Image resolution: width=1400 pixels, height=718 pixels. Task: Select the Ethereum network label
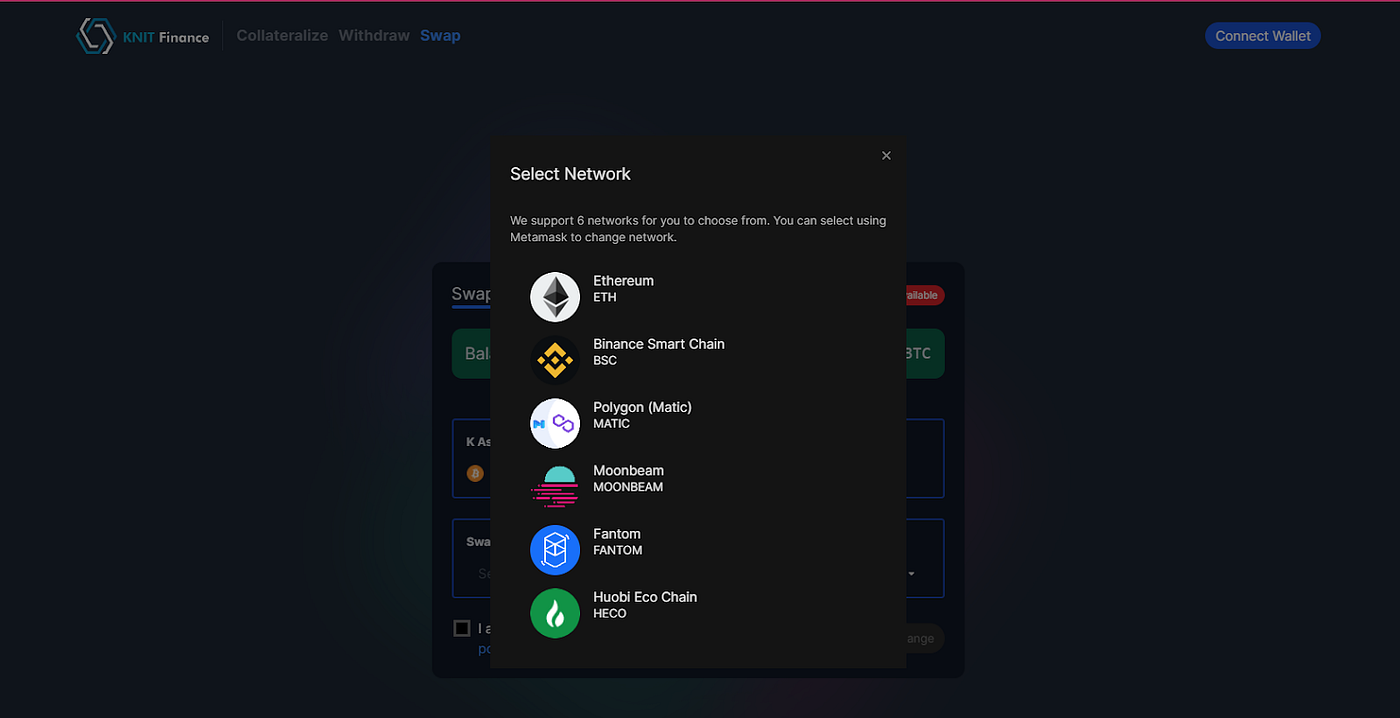coord(623,281)
